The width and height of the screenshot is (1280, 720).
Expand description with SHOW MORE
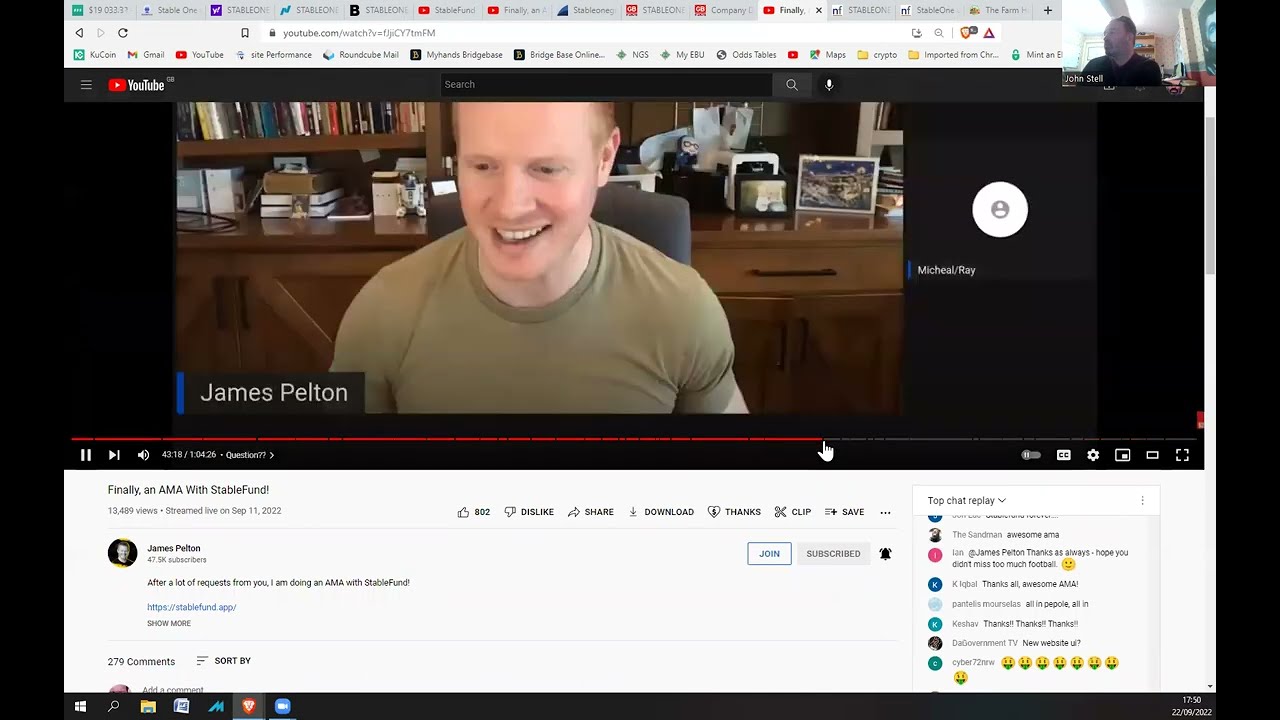click(x=169, y=623)
